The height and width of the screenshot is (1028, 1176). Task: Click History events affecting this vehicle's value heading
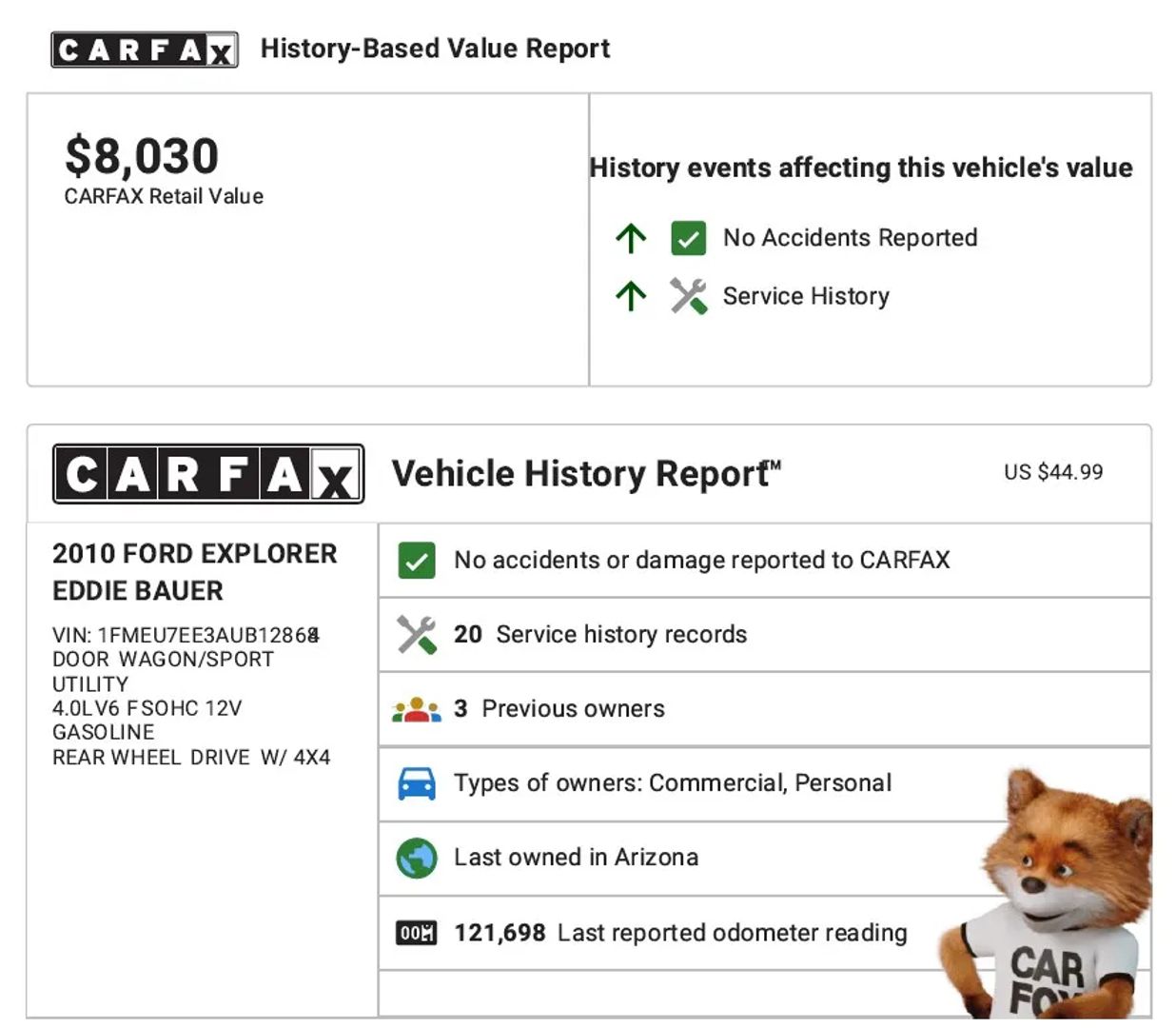(861, 168)
